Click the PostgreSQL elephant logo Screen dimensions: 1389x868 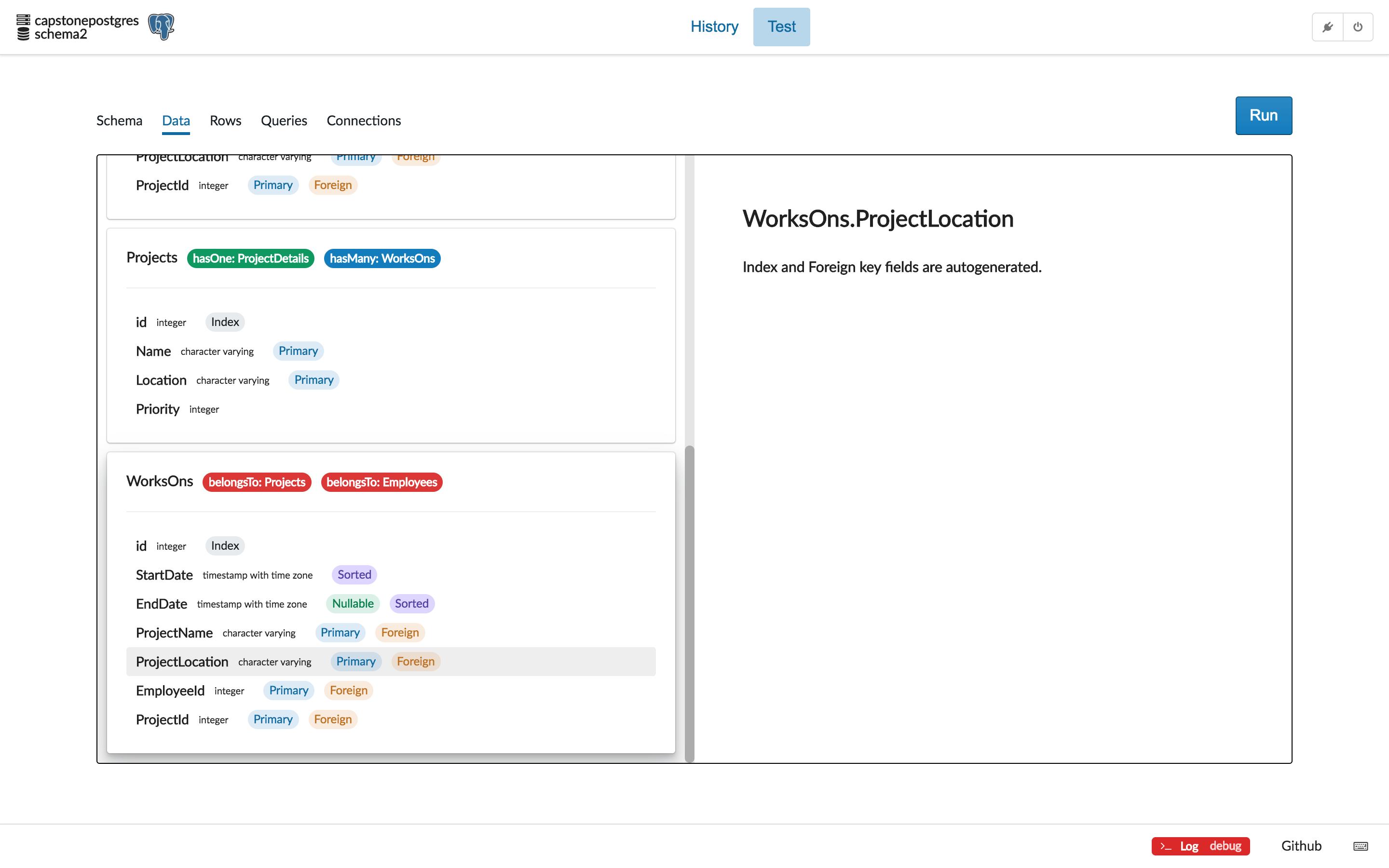click(161, 27)
